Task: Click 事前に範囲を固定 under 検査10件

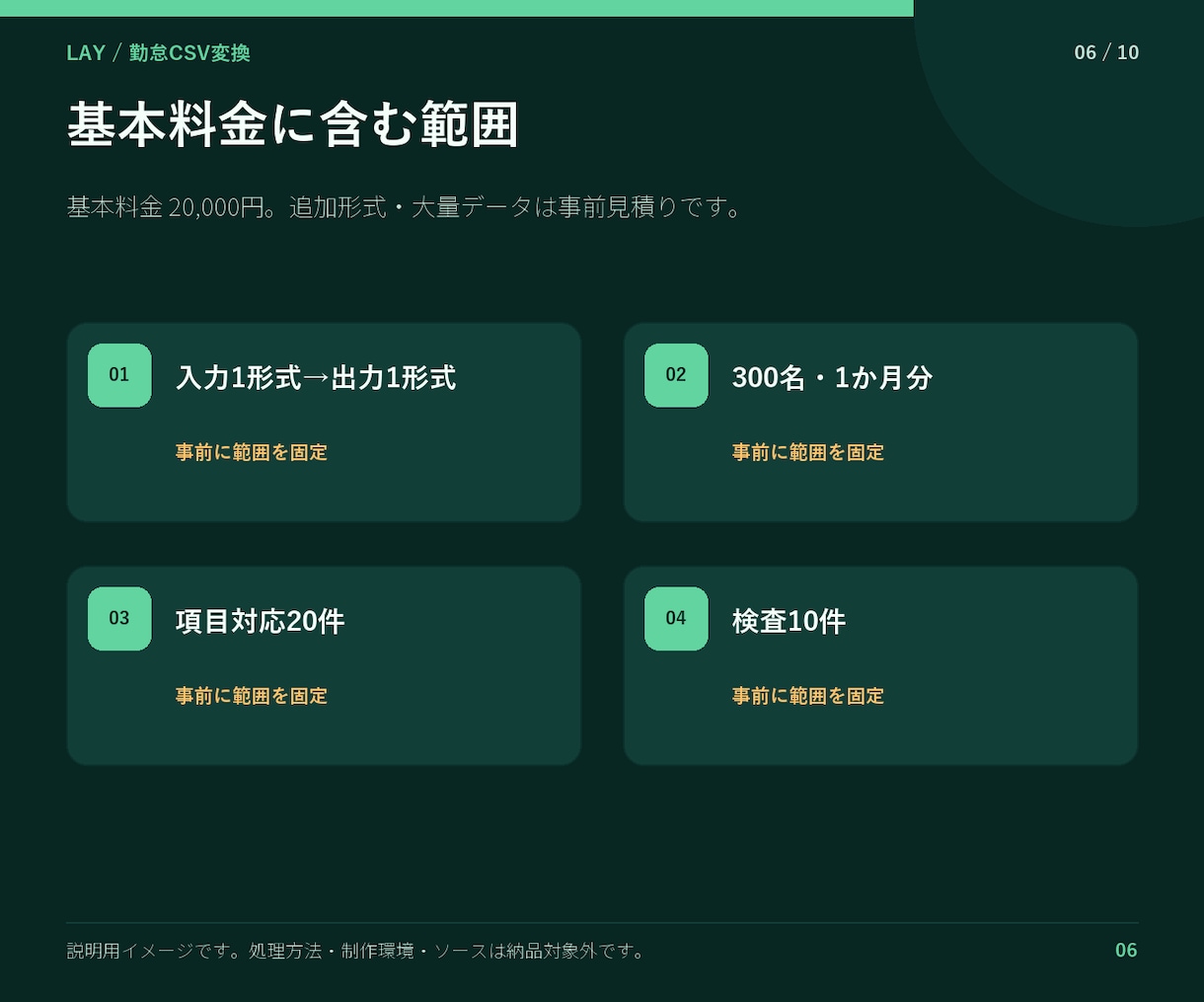Action: (x=808, y=696)
